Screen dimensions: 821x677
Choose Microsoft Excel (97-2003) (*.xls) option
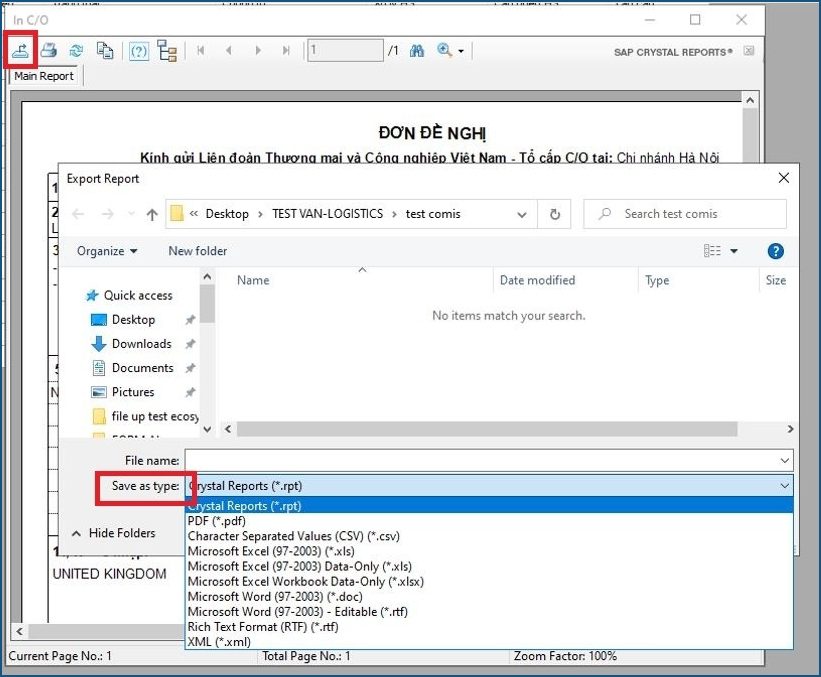pyautogui.click(x=489, y=551)
